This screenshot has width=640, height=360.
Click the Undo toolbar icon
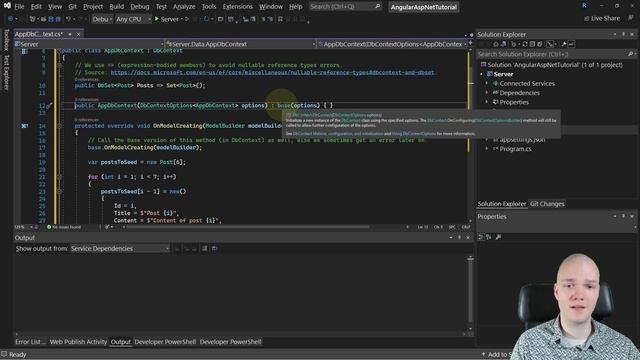pos(68,19)
